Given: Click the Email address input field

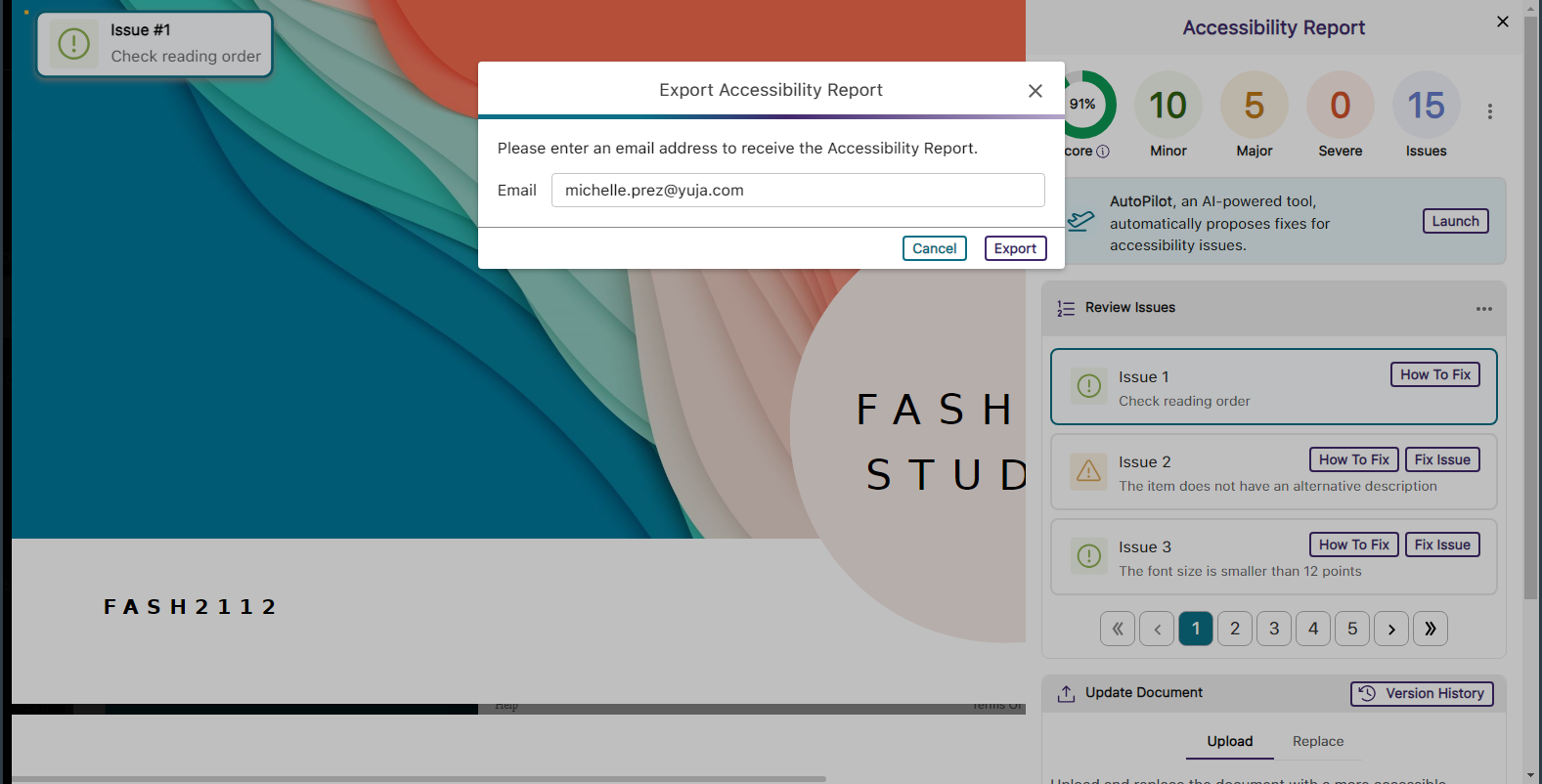Looking at the screenshot, I should pos(797,191).
